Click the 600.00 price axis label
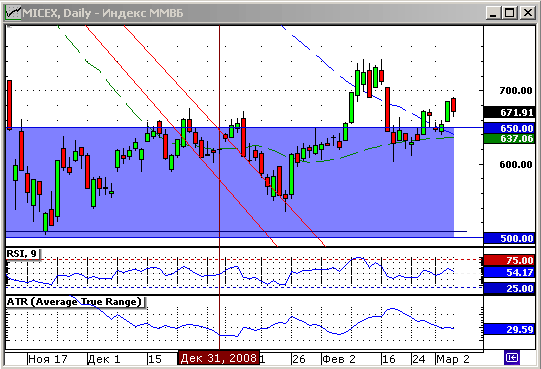This screenshot has width=541, height=369. click(x=516, y=165)
